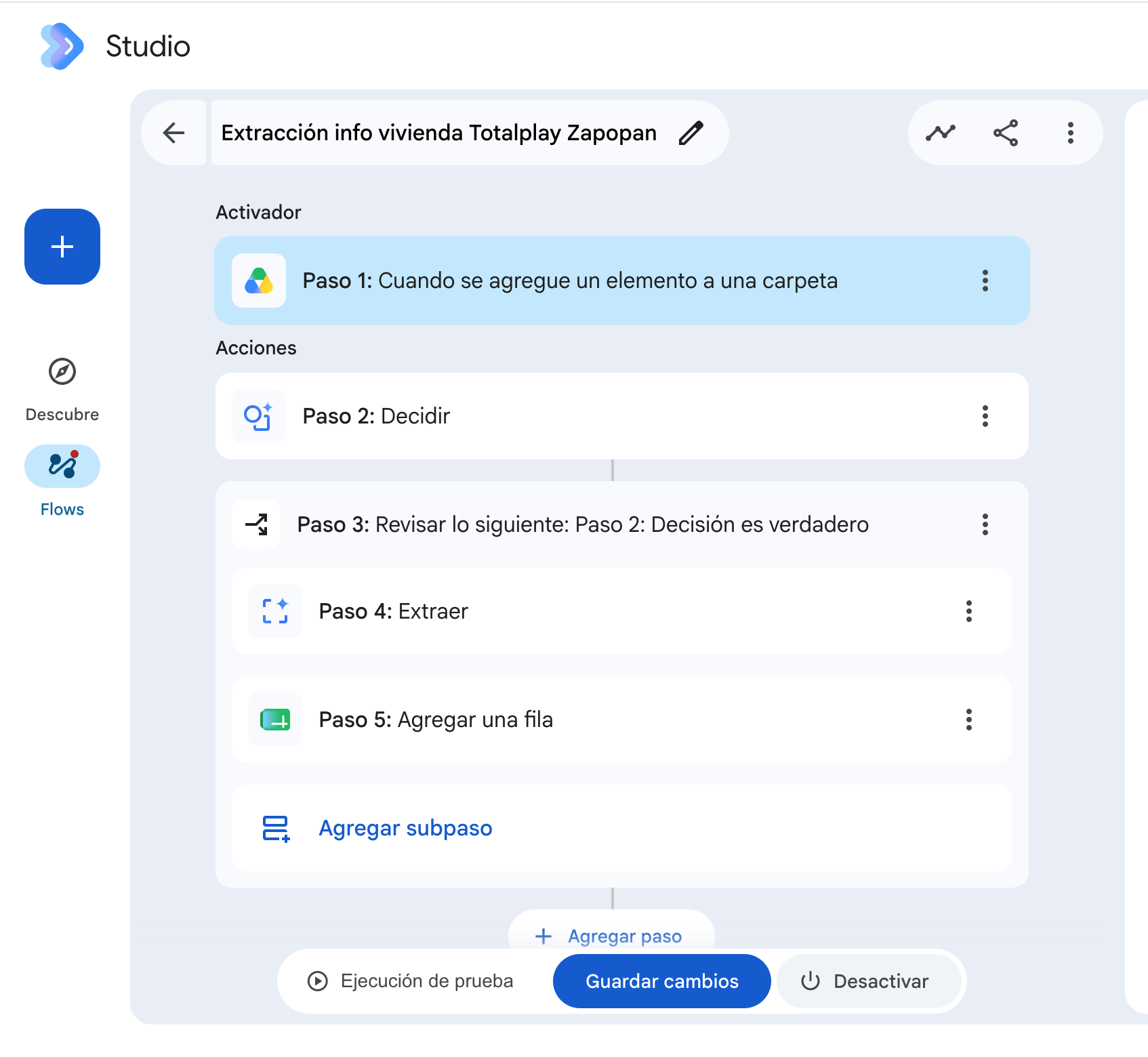
Task: Select Paso 2: Decidir step
Action: [622, 416]
